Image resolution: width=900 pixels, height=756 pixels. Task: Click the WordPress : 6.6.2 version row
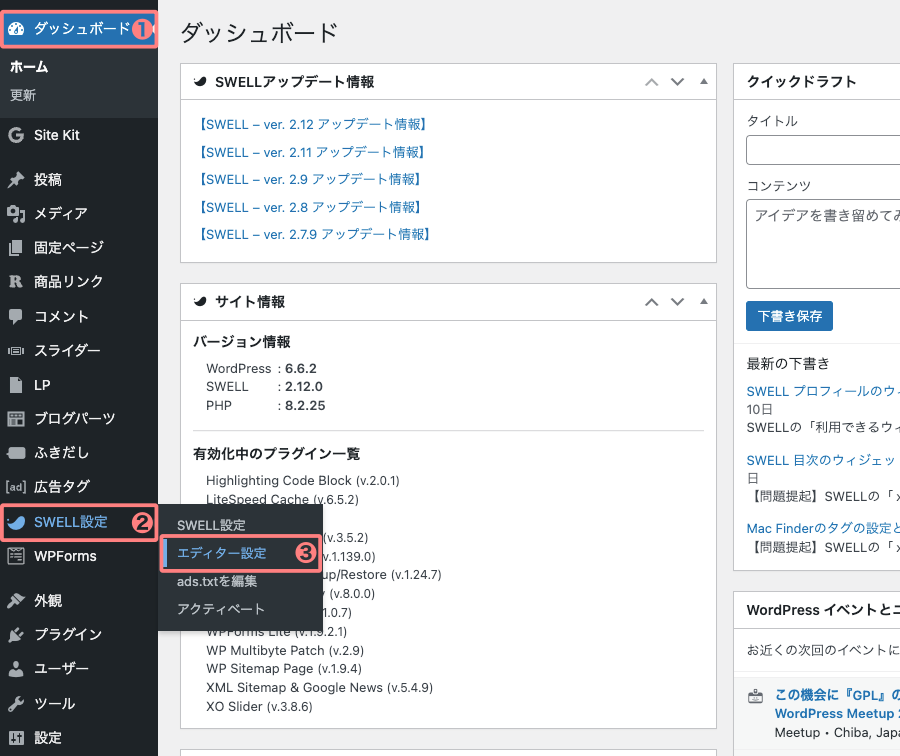(x=261, y=369)
